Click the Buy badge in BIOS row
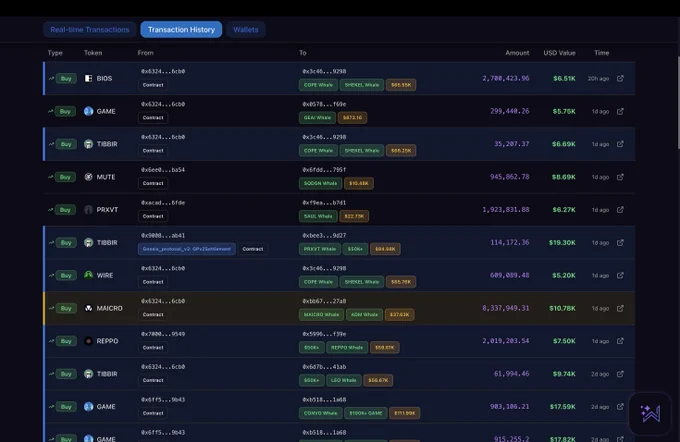 click(x=66, y=79)
